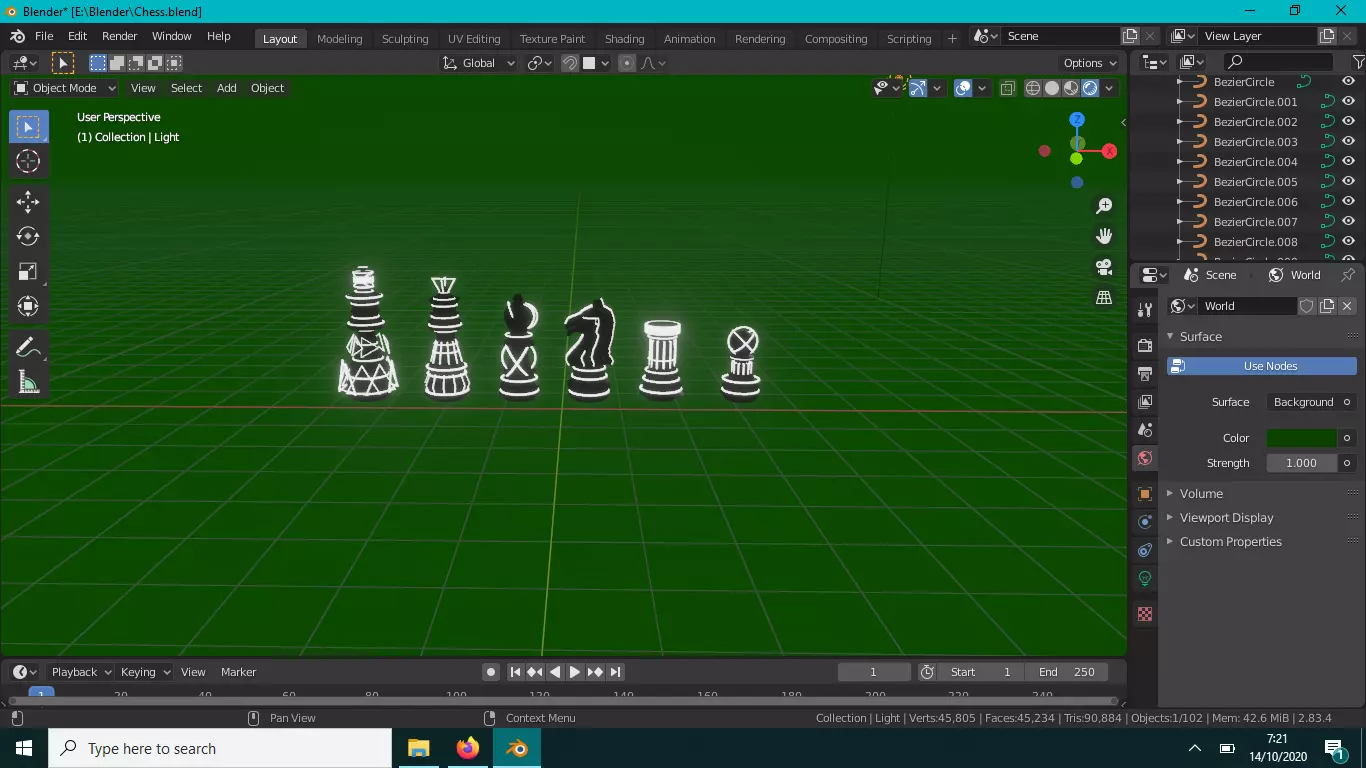This screenshot has width=1366, height=768.
Task: Toggle X-ray mode in viewport header
Action: pyautogui.click(x=1007, y=88)
